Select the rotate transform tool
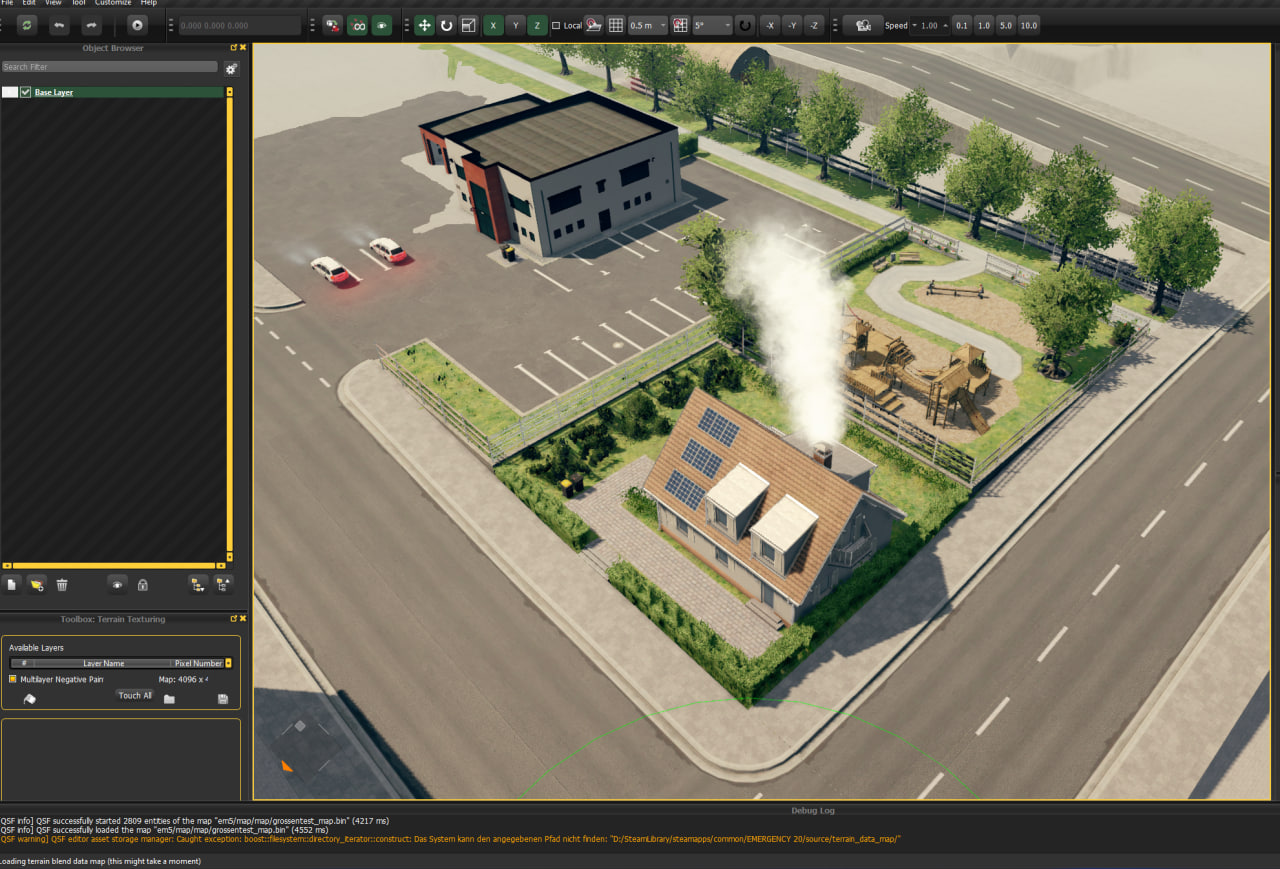 (x=446, y=25)
